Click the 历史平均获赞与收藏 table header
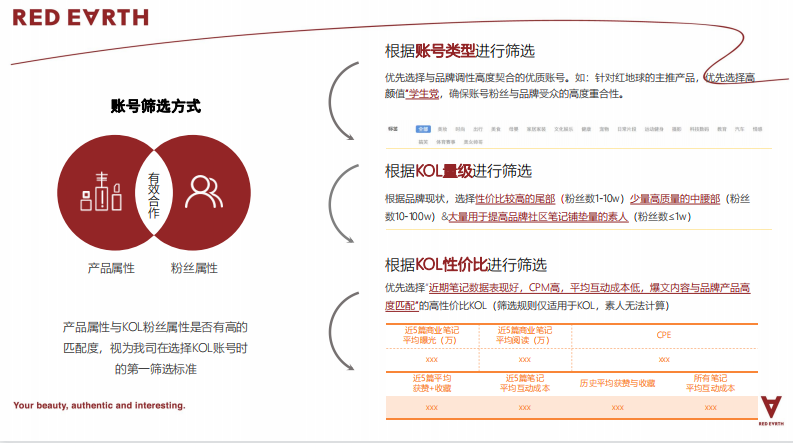This screenshot has width=793, height=443. coord(617,383)
